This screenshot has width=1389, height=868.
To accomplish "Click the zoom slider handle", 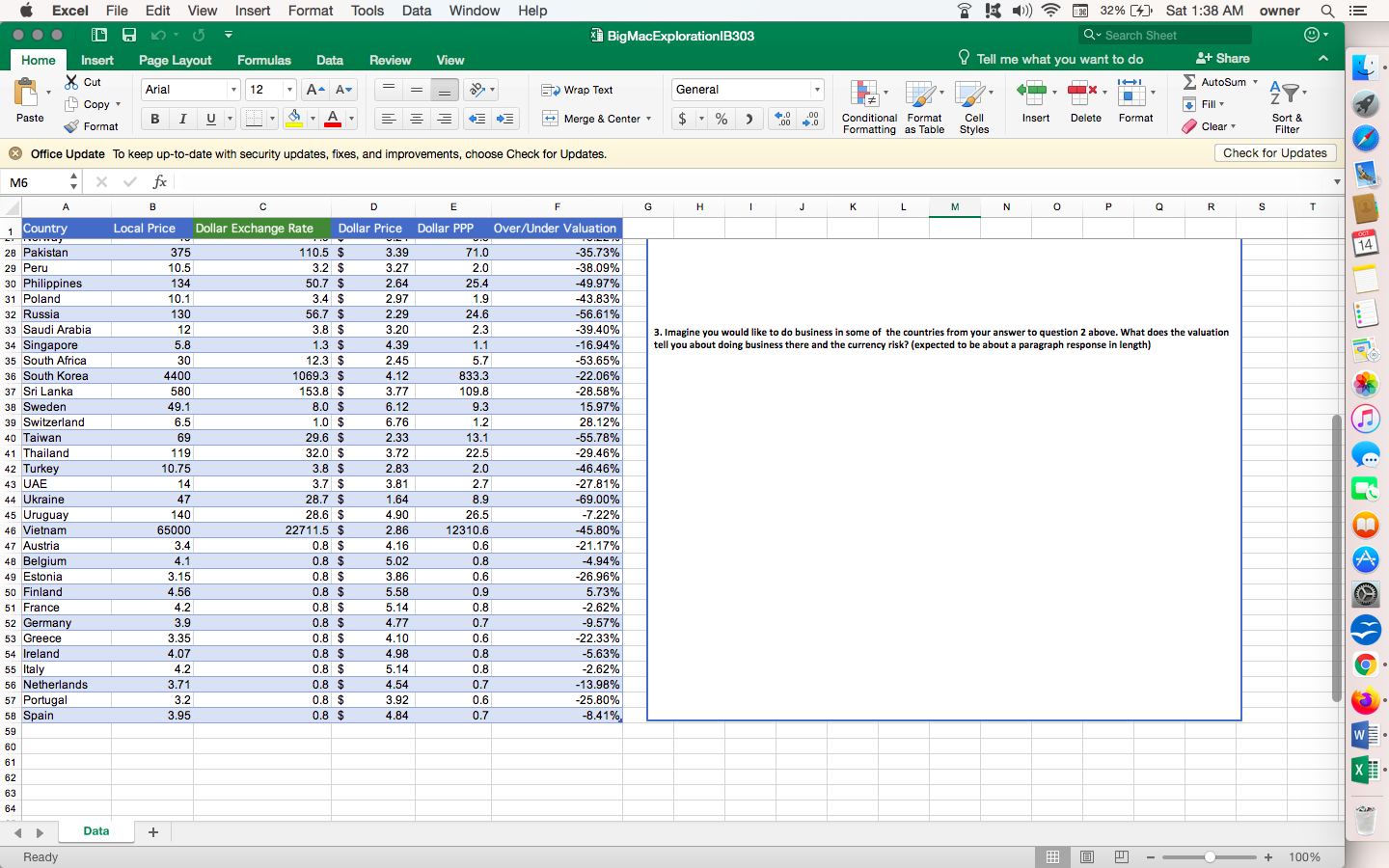I will [x=1210, y=856].
